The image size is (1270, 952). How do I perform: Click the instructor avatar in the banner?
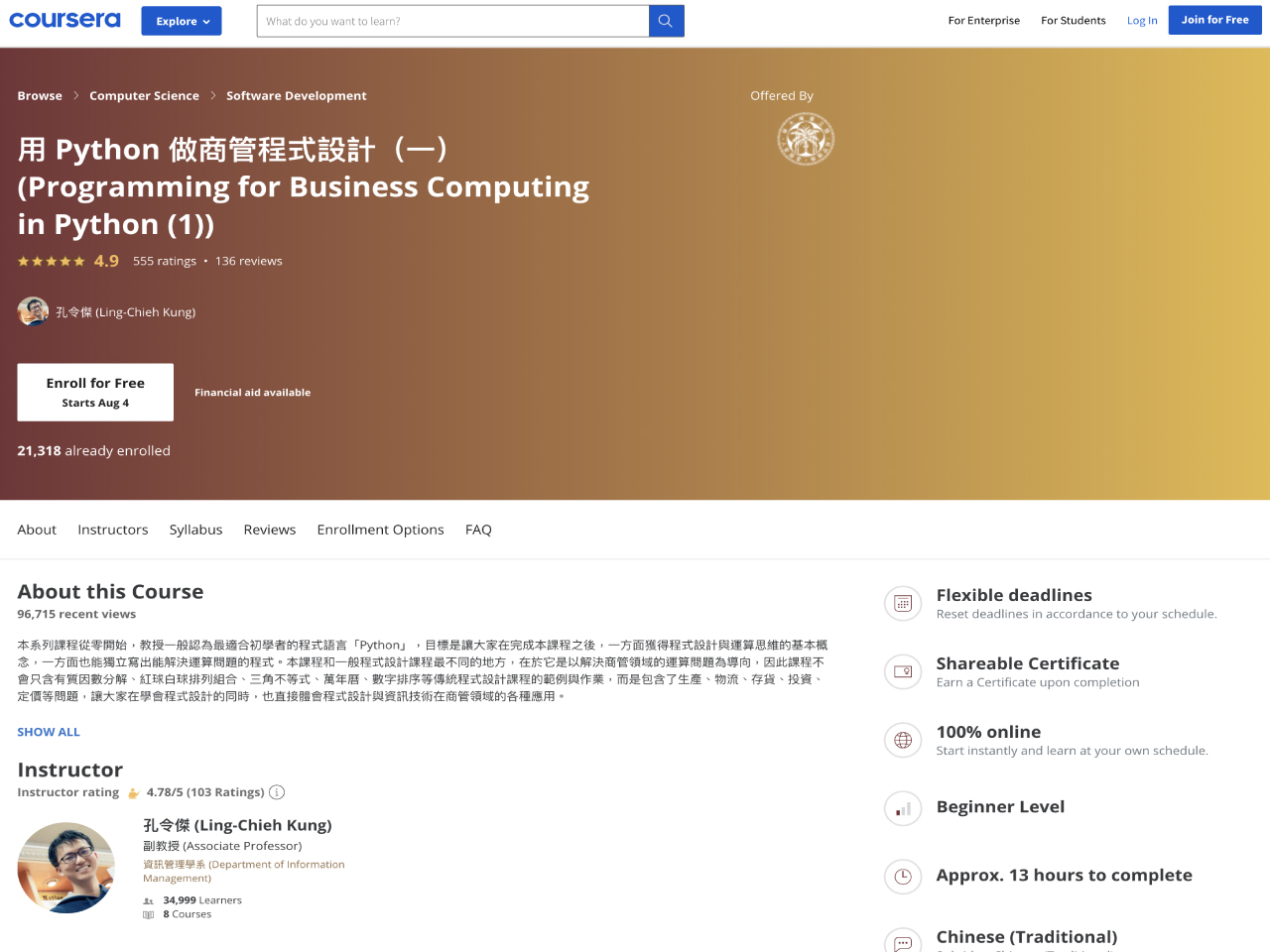click(33, 311)
